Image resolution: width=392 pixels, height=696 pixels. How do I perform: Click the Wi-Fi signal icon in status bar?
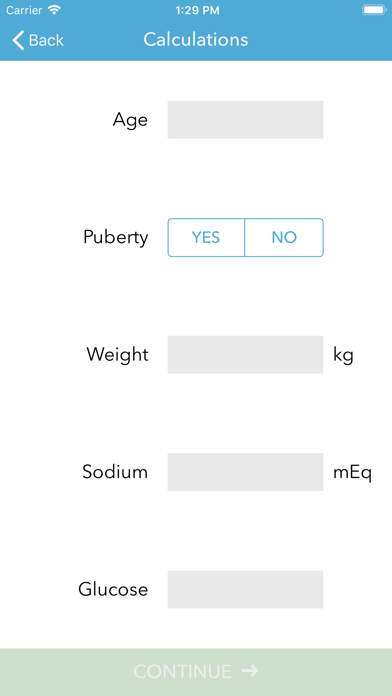(54, 10)
